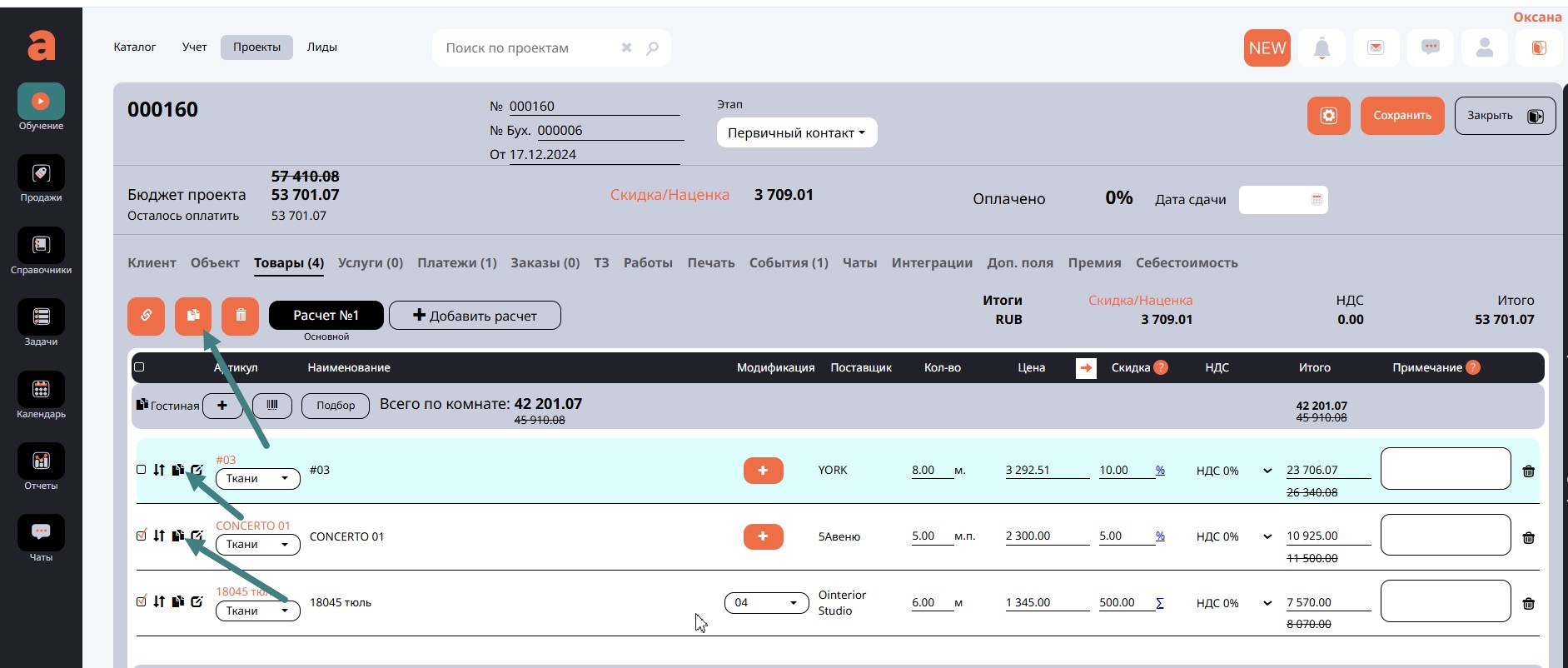Open modification dropdown showing 04

[x=766, y=603]
